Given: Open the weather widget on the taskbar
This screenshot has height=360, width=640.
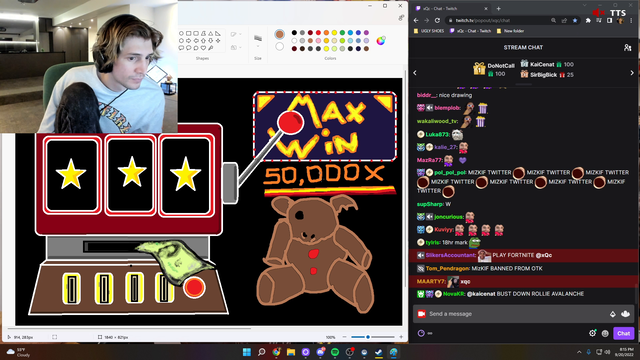Looking at the screenshot, I should point(19,352).
